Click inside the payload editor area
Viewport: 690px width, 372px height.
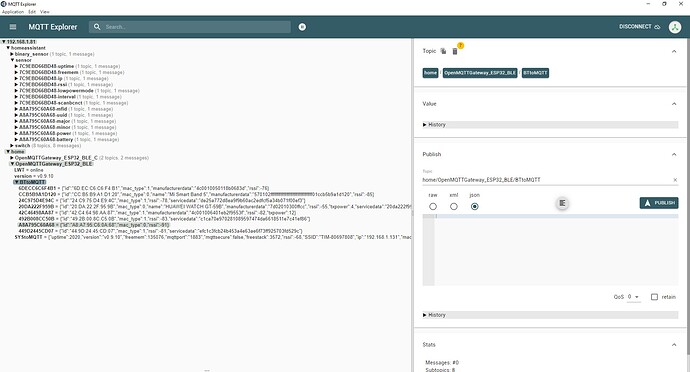coord(556,250)
